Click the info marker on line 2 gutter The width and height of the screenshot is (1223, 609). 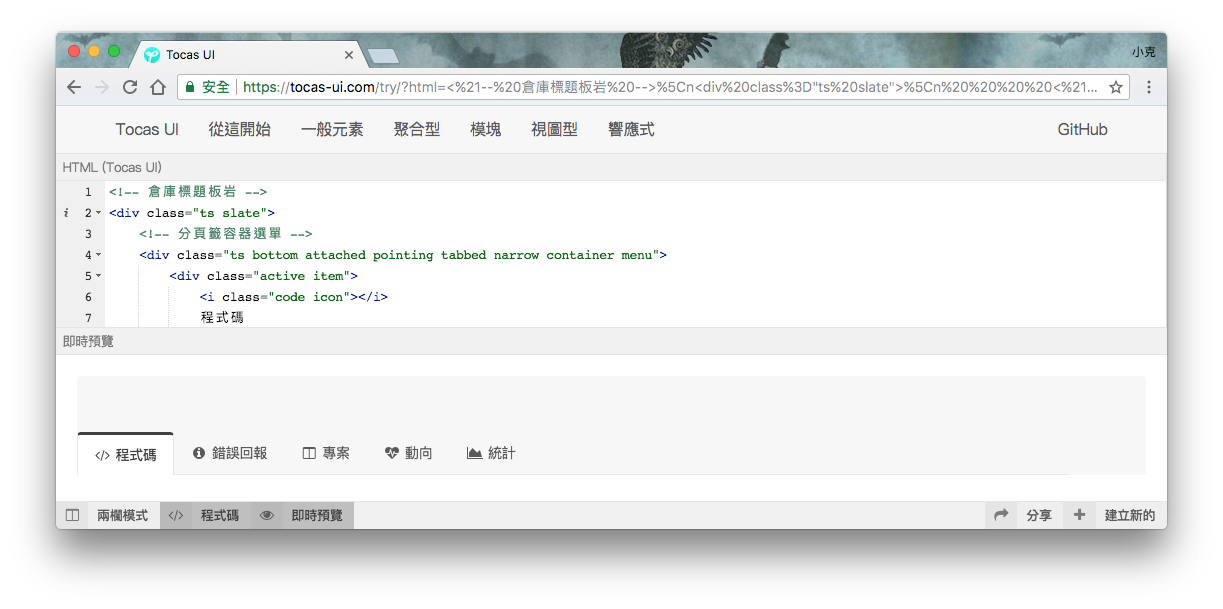click(x=67, y=213)
